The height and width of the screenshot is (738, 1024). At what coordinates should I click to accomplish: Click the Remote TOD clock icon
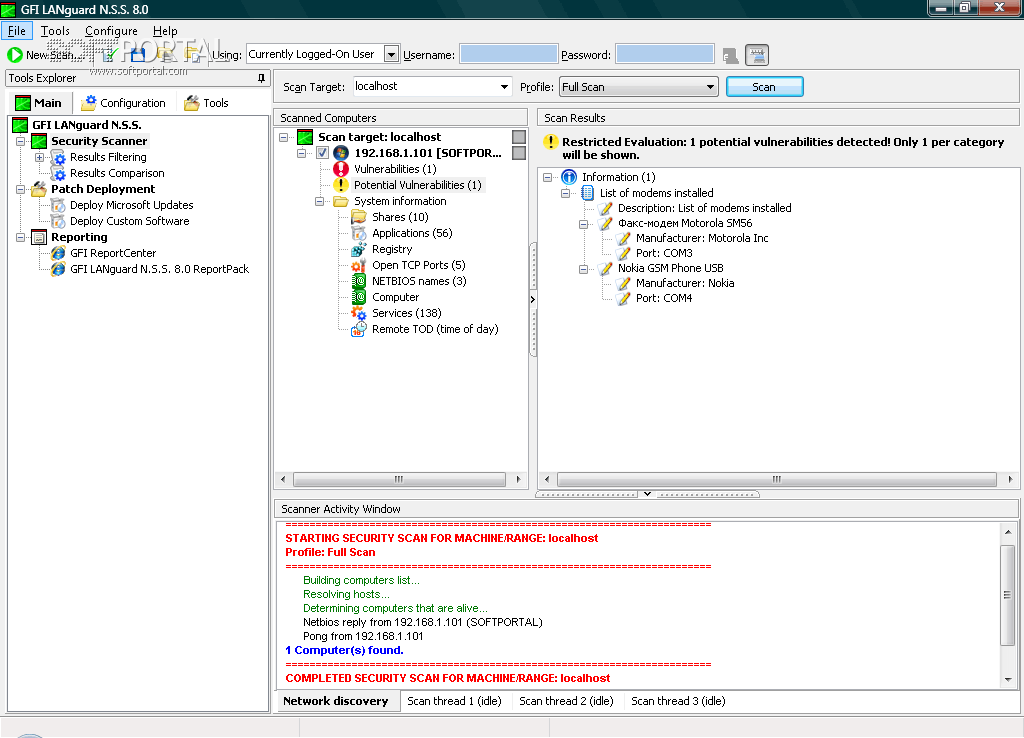pyautogui.click(x=359, y=329)
